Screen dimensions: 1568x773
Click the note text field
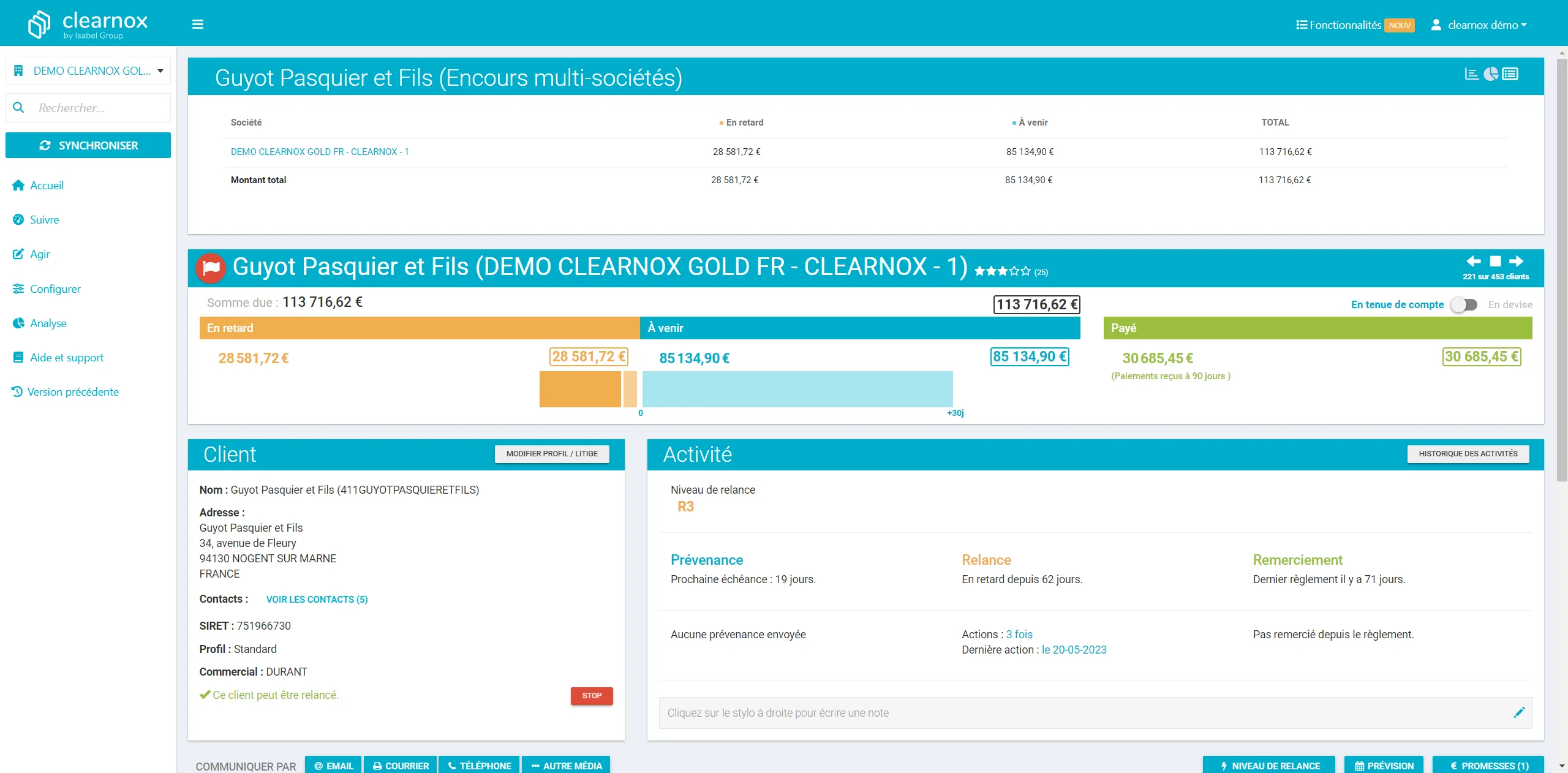1095,713
